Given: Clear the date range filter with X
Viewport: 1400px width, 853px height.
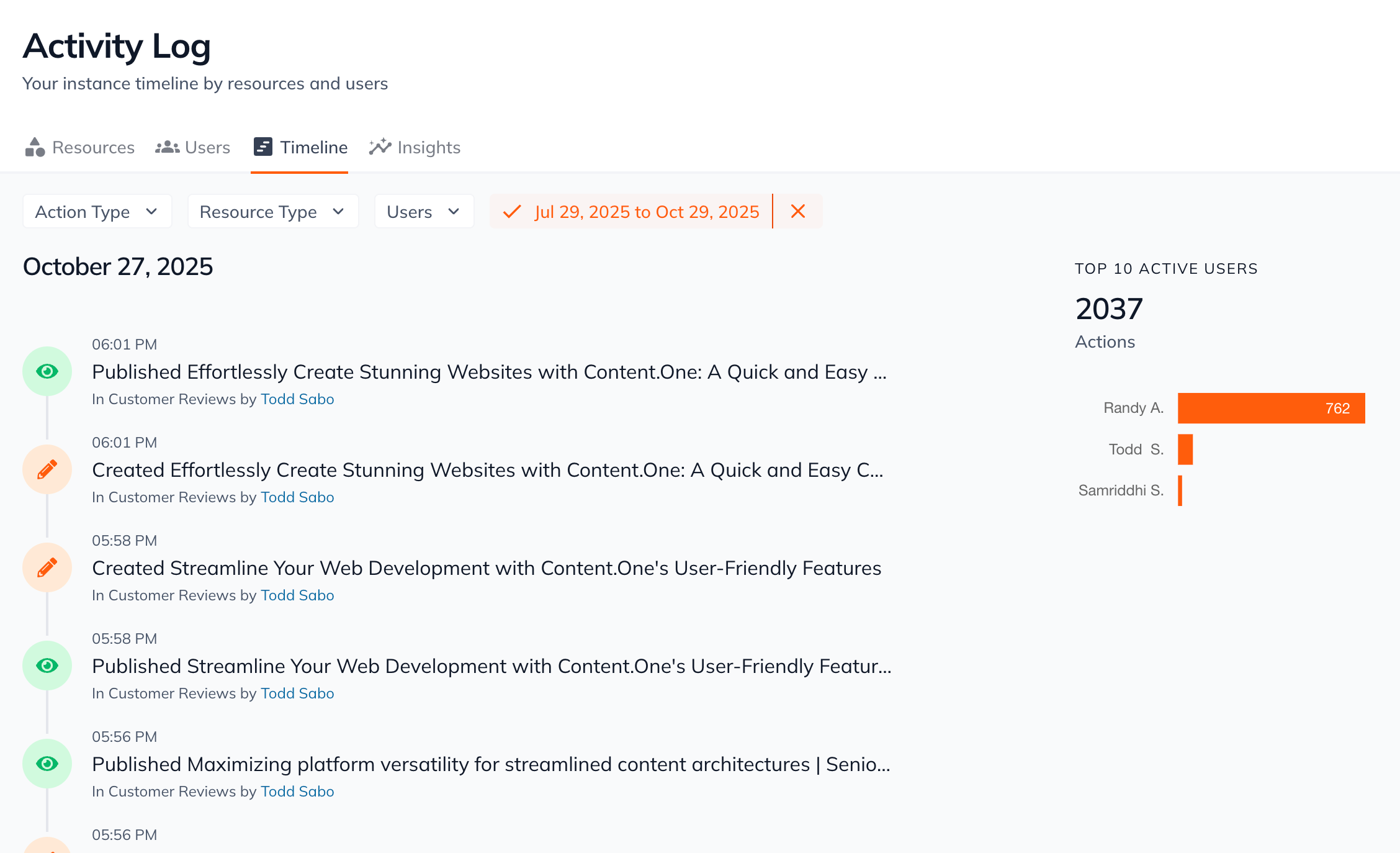Looking at the screenshot, I should [798, 212].
